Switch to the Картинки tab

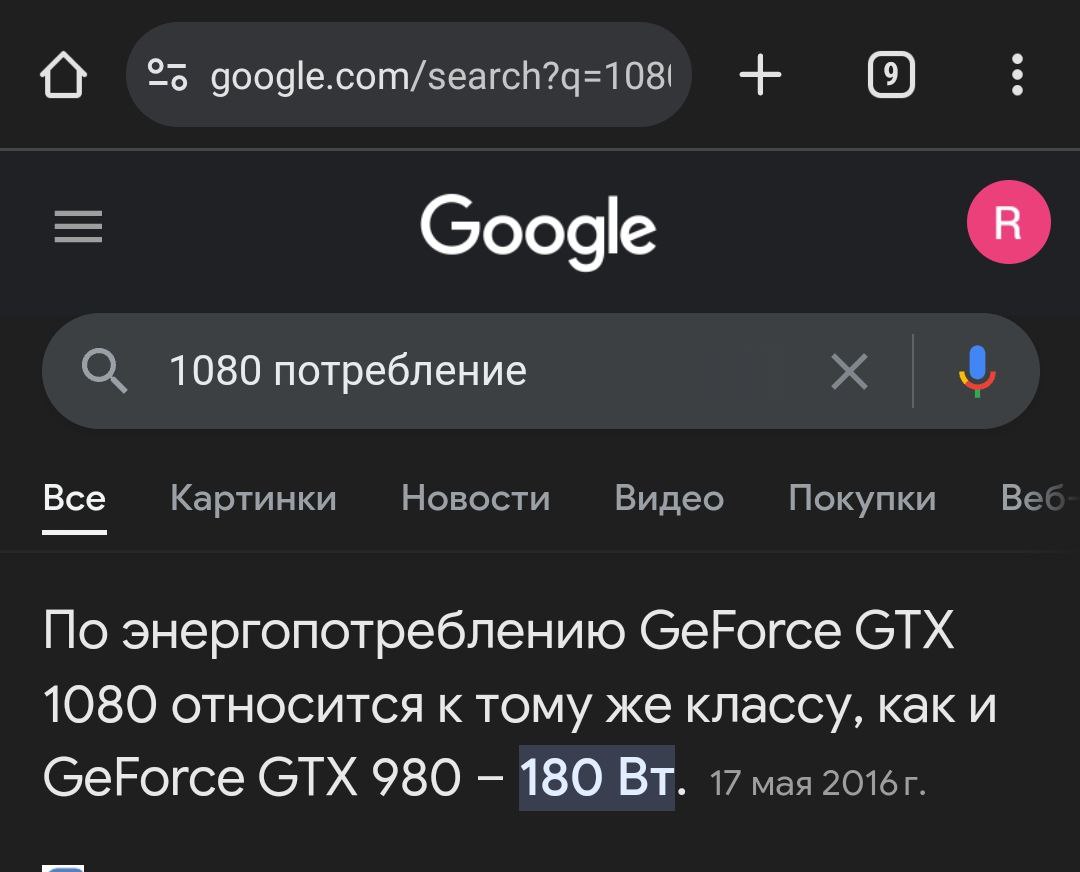pyautogui.click(x=253, y=498)
